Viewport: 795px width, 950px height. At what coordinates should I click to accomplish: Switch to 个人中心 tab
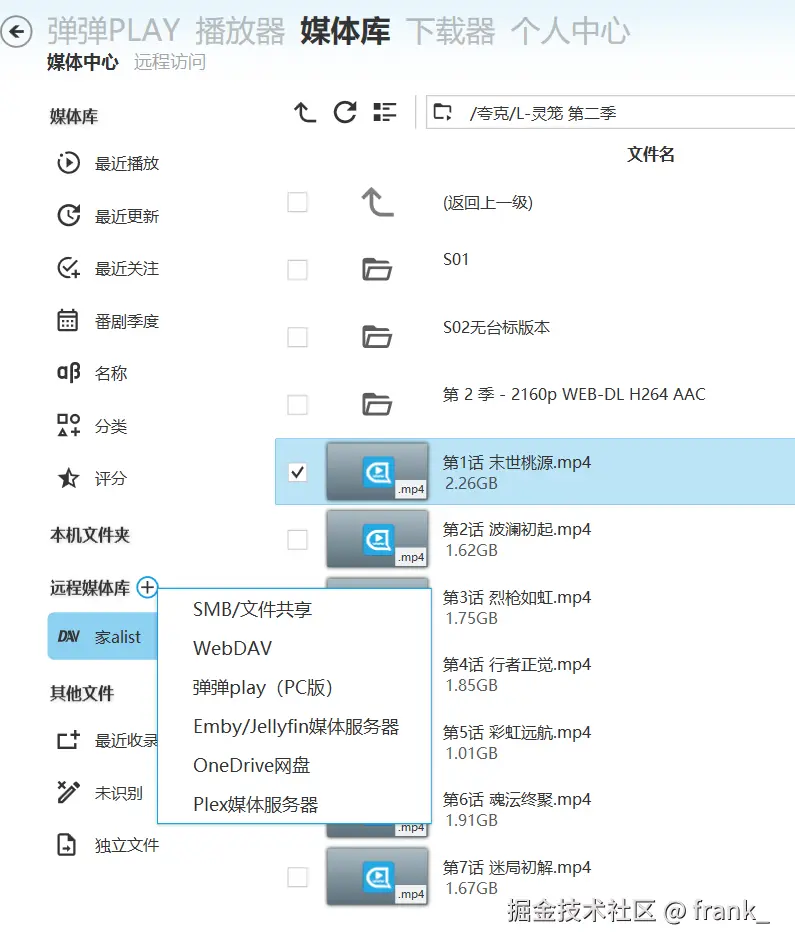570,31
